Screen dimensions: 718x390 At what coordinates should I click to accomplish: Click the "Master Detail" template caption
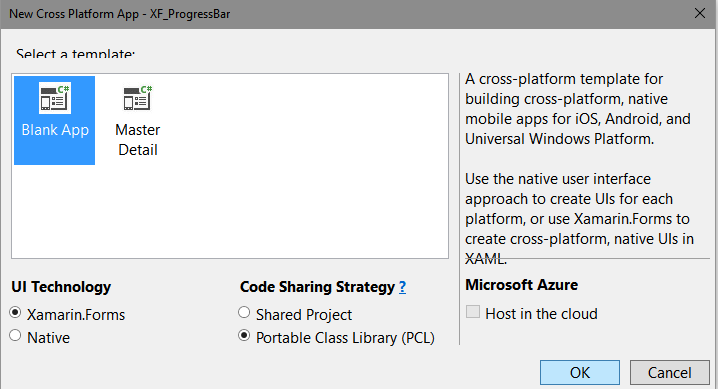pos(137,140)
